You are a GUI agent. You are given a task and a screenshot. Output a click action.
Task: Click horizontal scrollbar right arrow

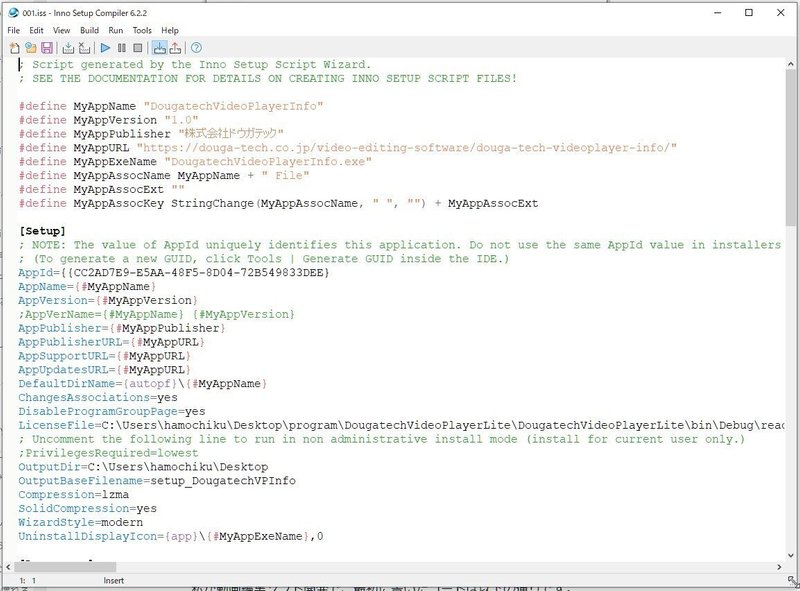tap(779, 567)
